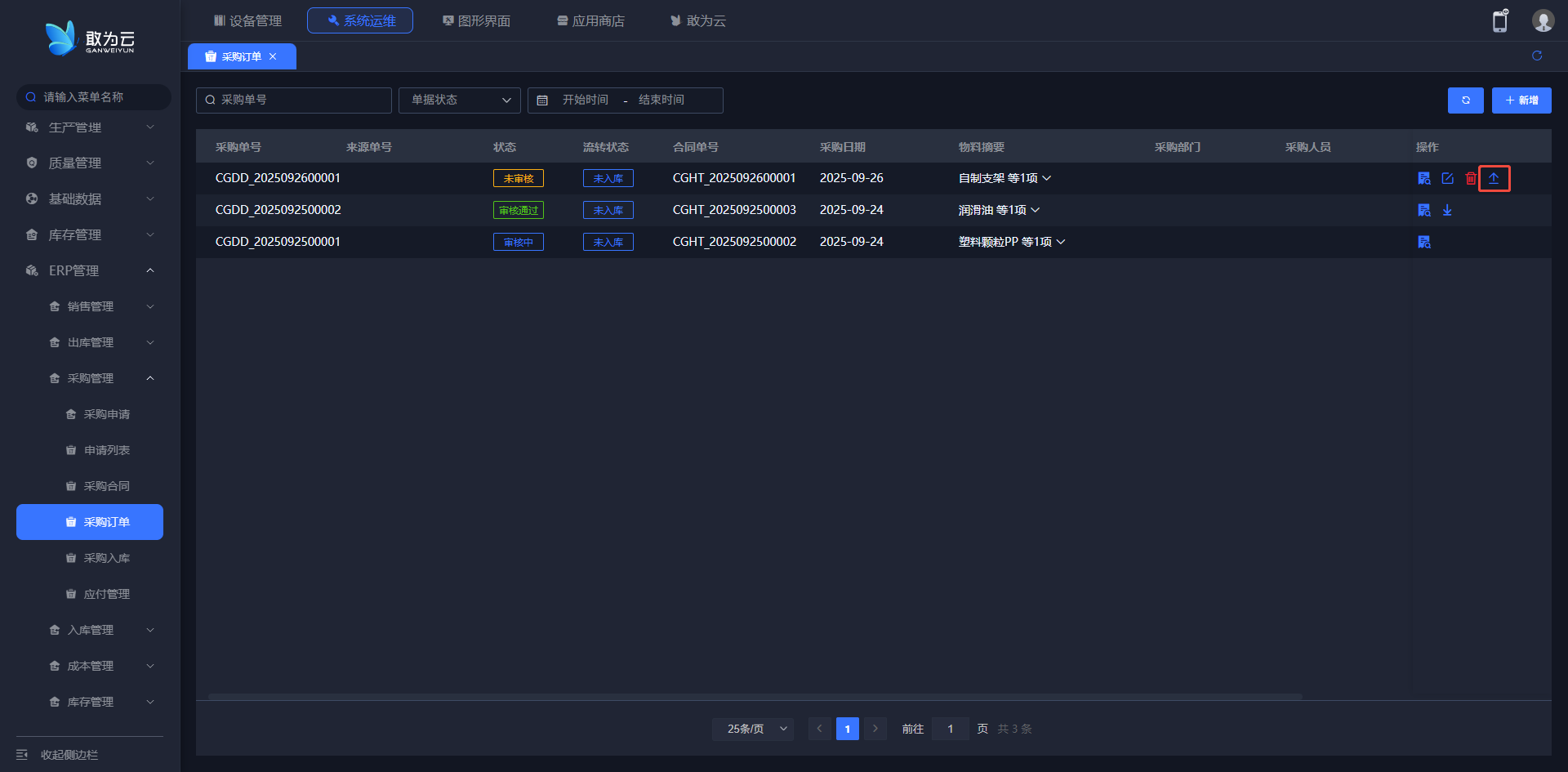The image size is (1568, 772).
Task: Focus the 采购单号 search field
Action: [x=294, y=100]
